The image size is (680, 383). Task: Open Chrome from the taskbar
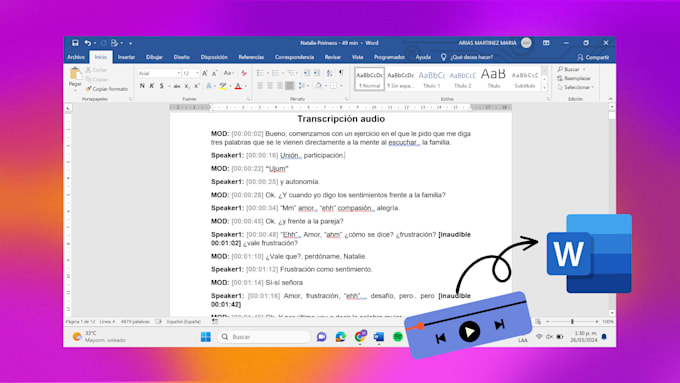click(x=360, y=337)
